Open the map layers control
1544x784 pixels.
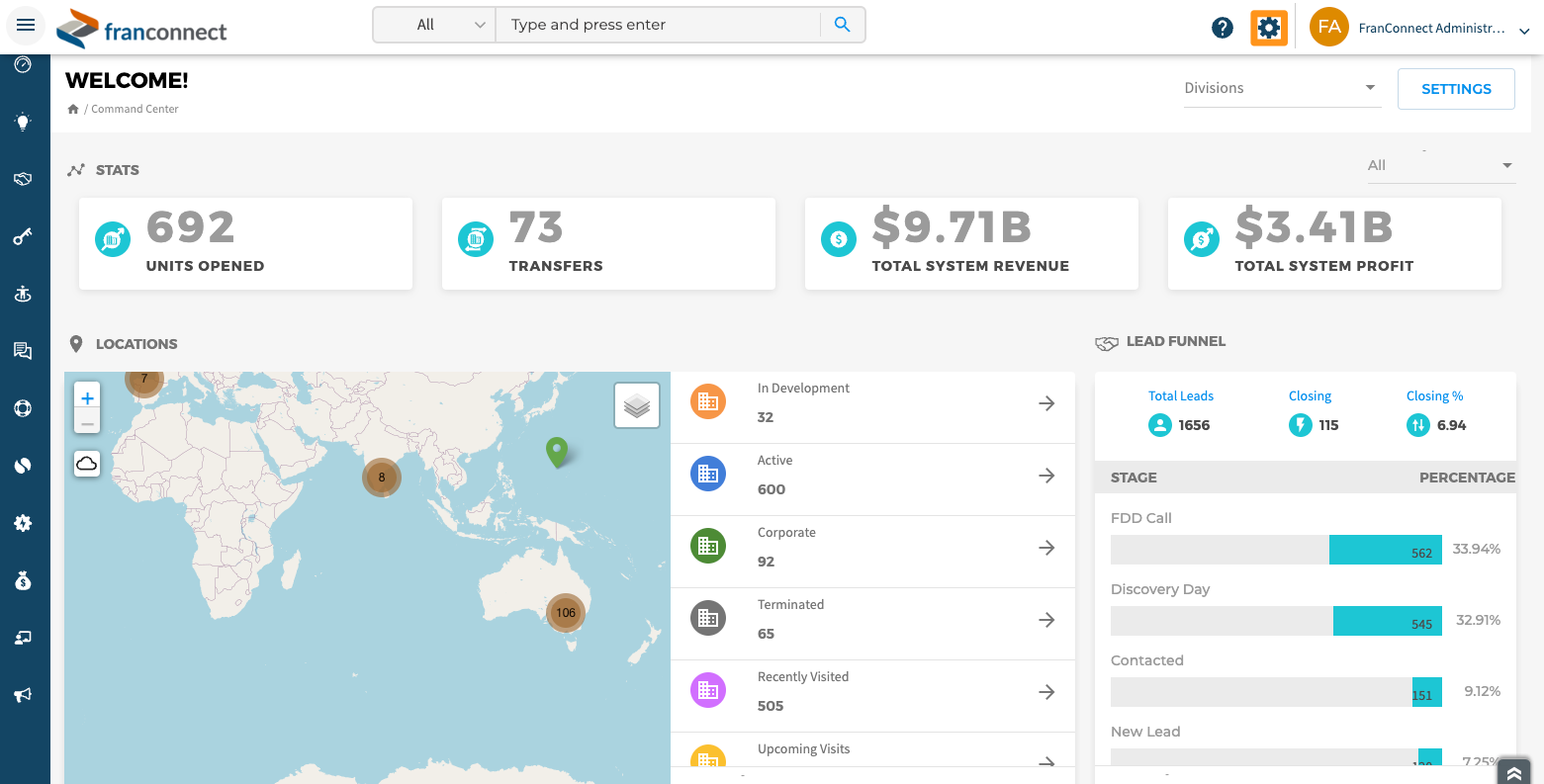637,405
